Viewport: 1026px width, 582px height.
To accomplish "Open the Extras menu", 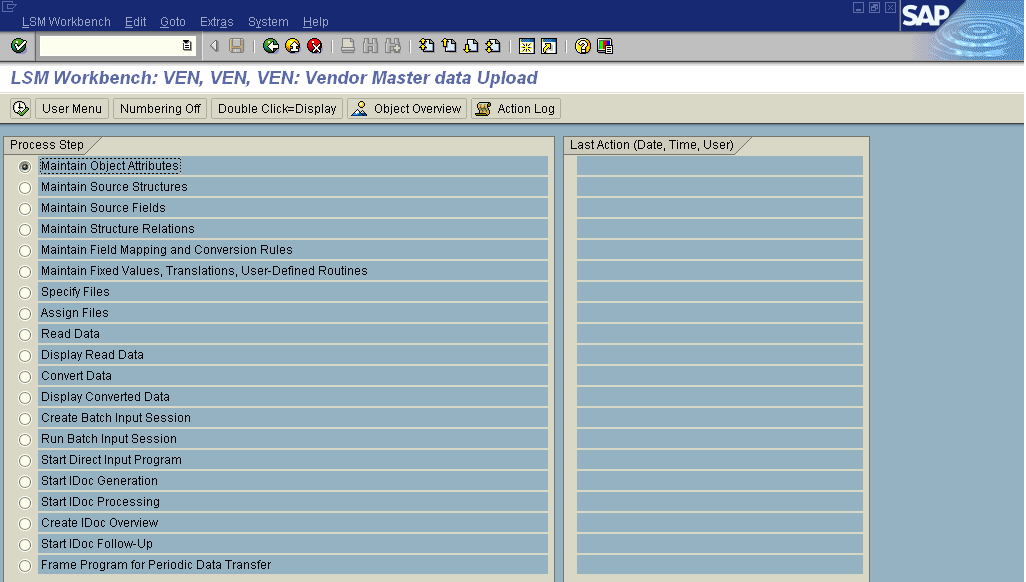I will click(216, 22).
